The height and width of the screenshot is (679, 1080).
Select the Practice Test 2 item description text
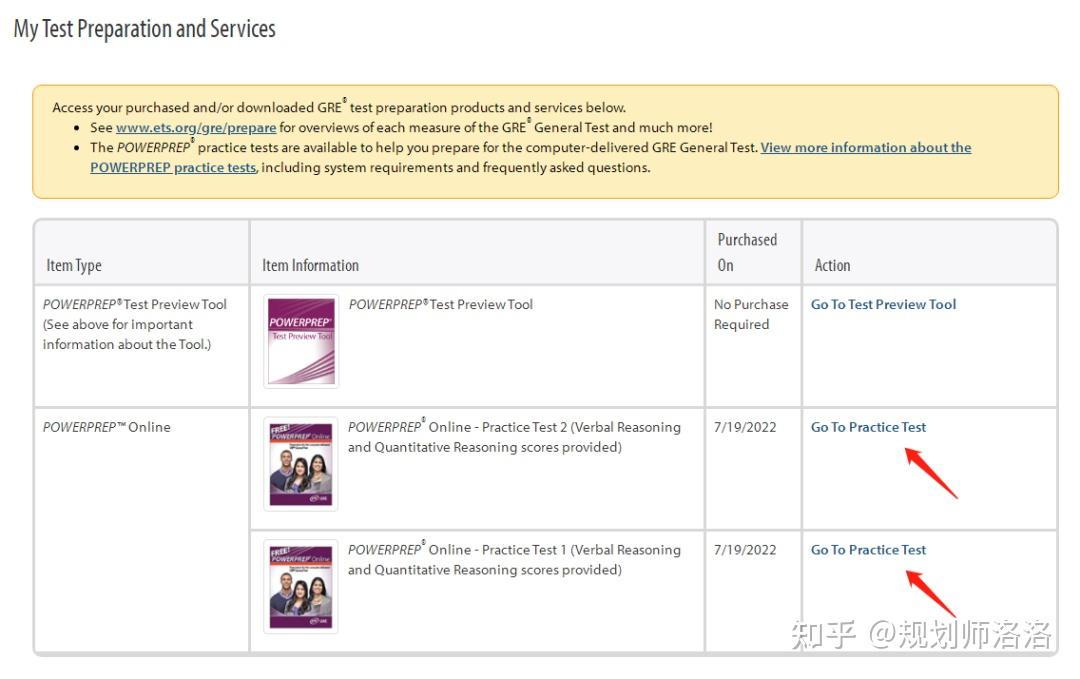tap(514, 437)
